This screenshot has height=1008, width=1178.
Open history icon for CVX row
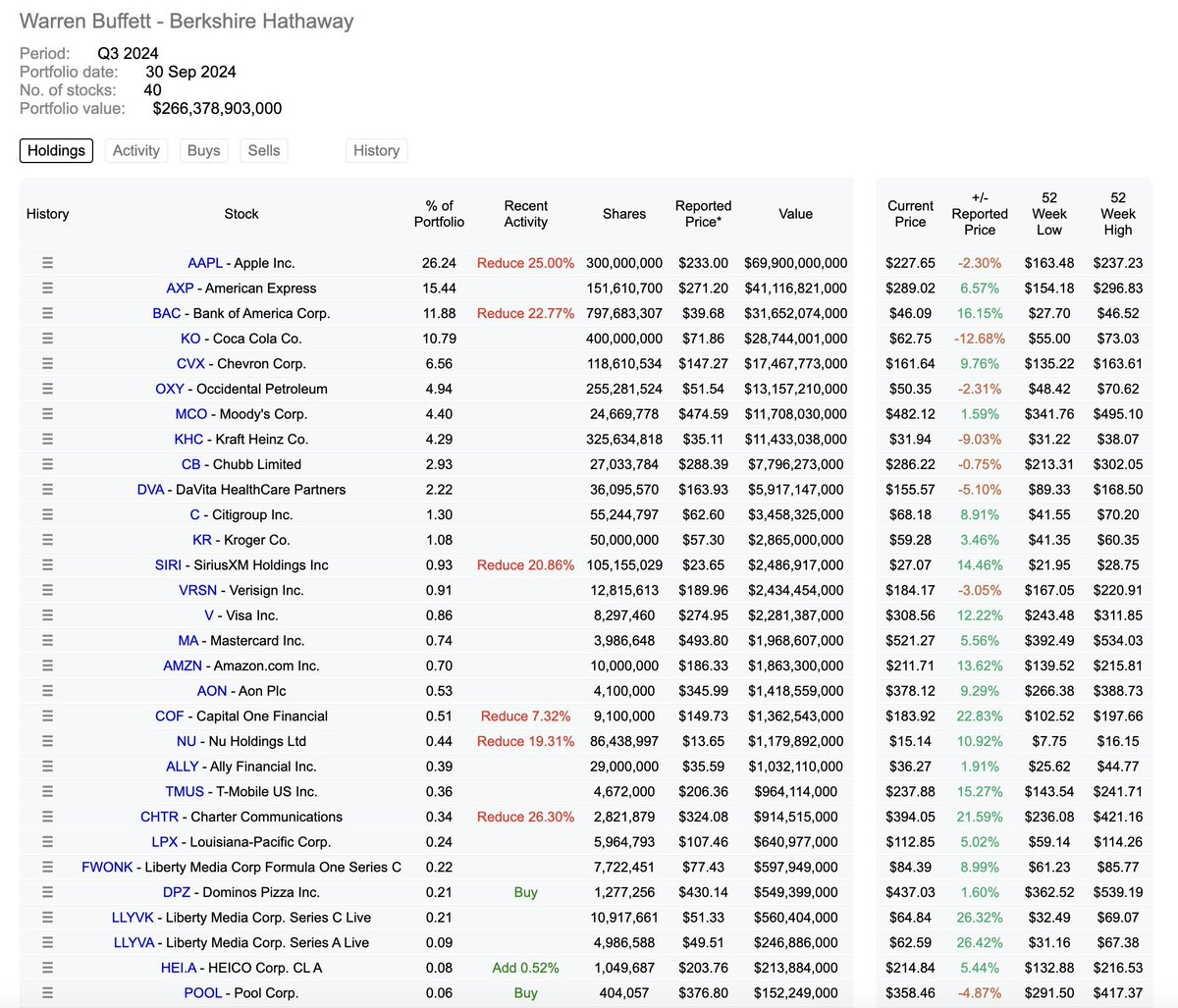(x=47, y=364)
